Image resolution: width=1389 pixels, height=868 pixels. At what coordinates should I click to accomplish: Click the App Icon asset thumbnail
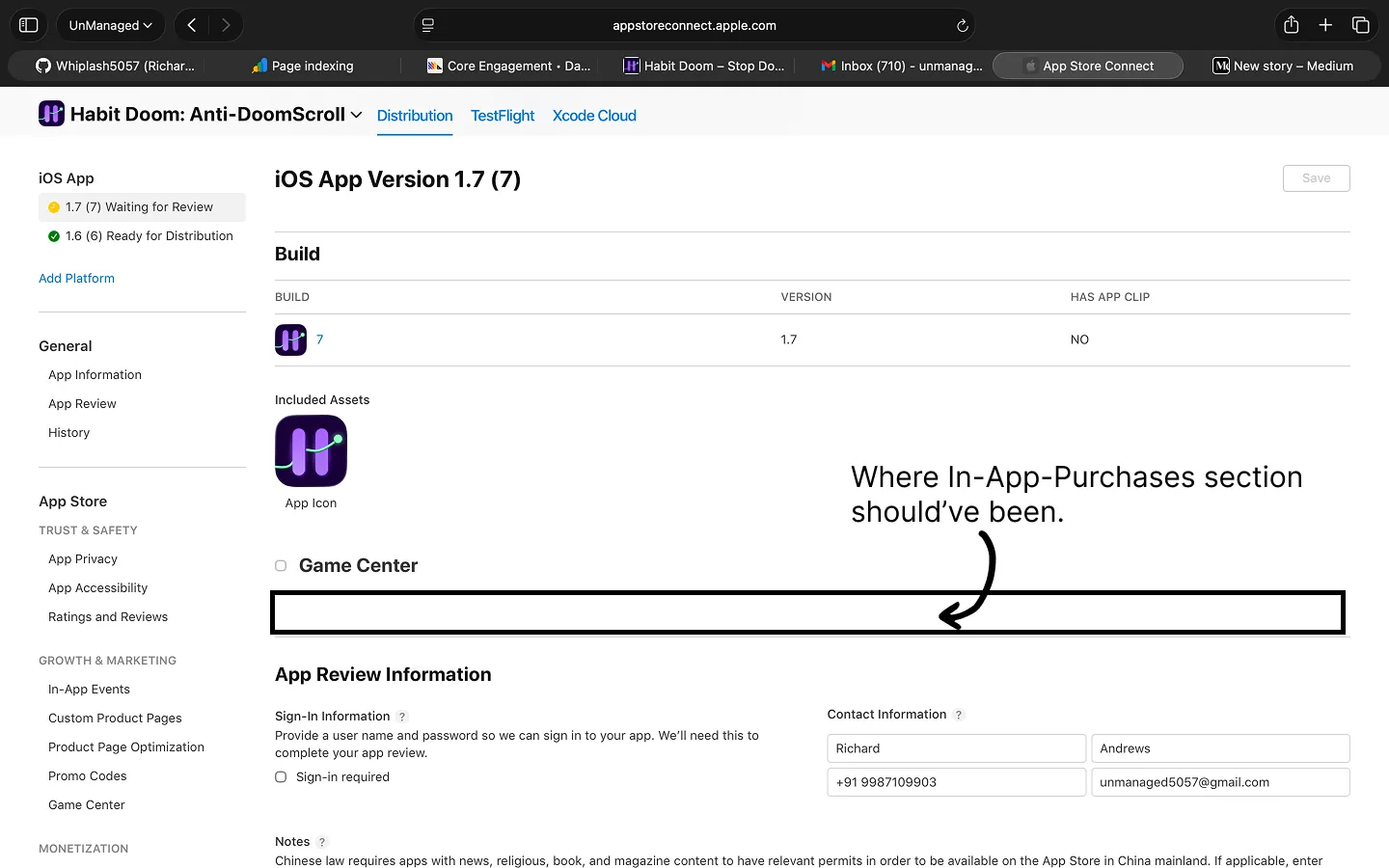click(311, 450)
